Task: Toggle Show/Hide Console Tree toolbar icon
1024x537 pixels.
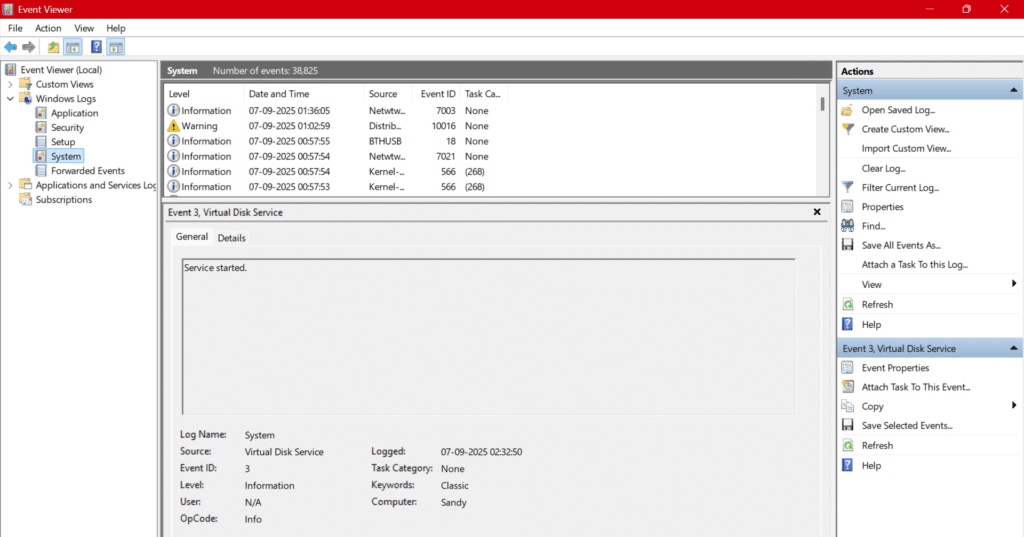Action: tap(73, 47)
